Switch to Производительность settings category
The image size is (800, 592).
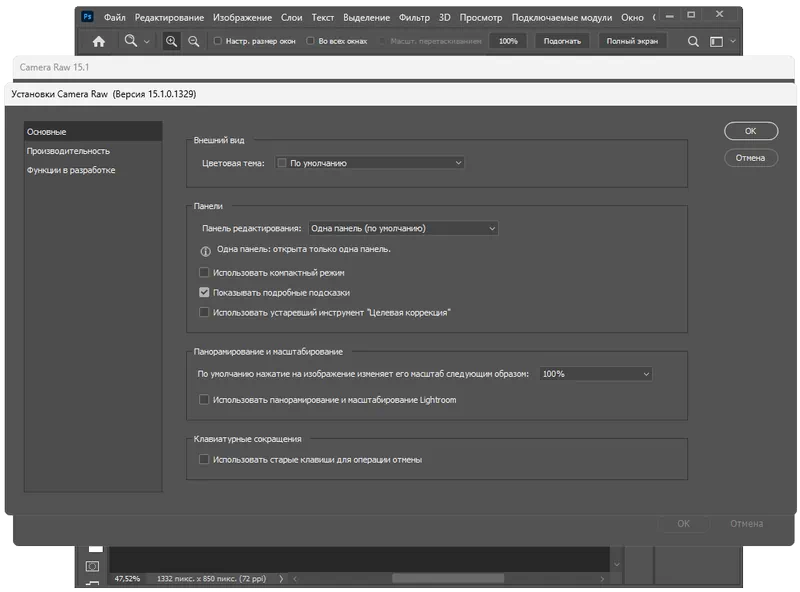93,151
